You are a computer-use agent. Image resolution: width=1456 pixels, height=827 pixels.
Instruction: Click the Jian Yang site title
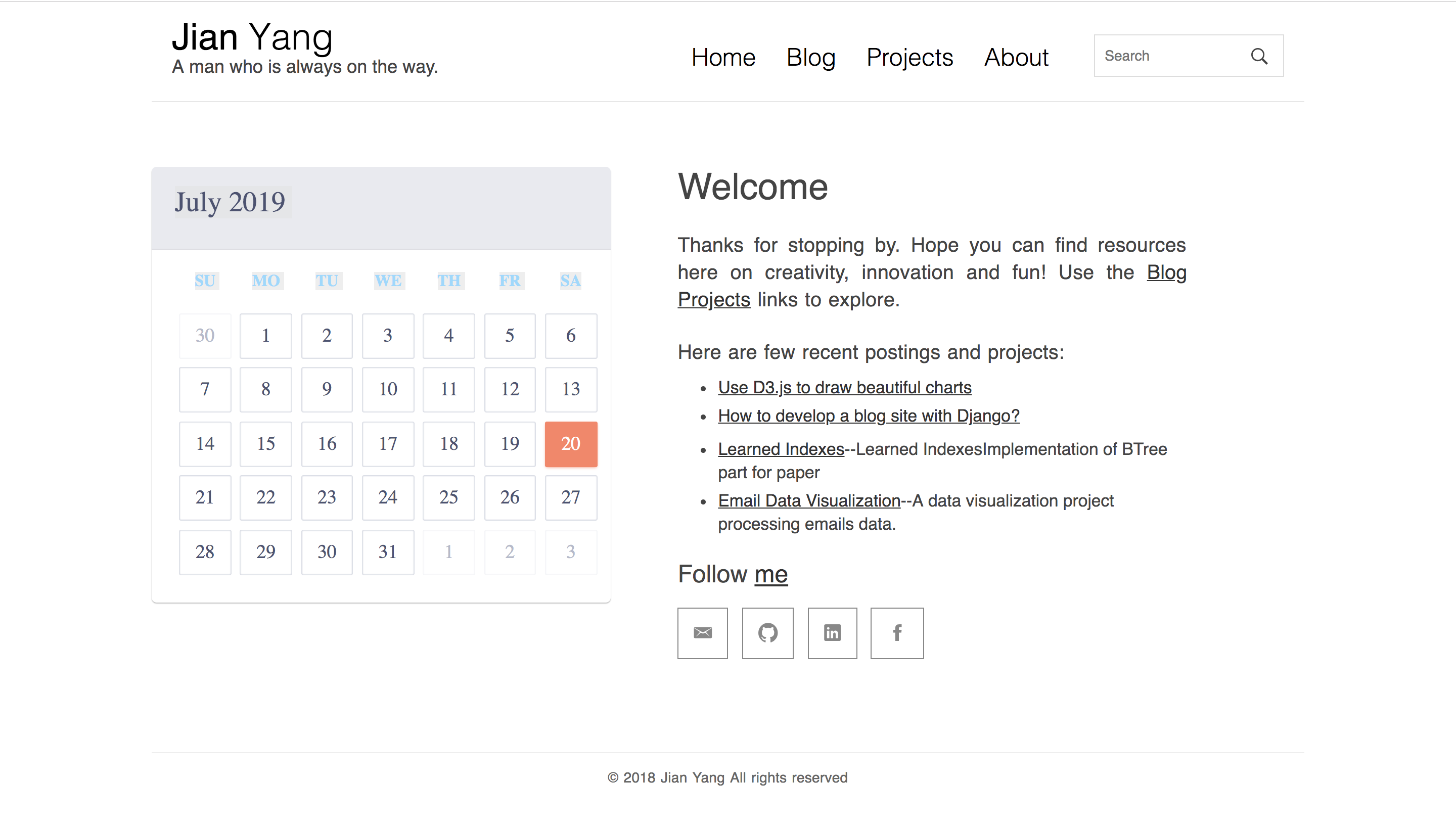click(x=252, y=37)
